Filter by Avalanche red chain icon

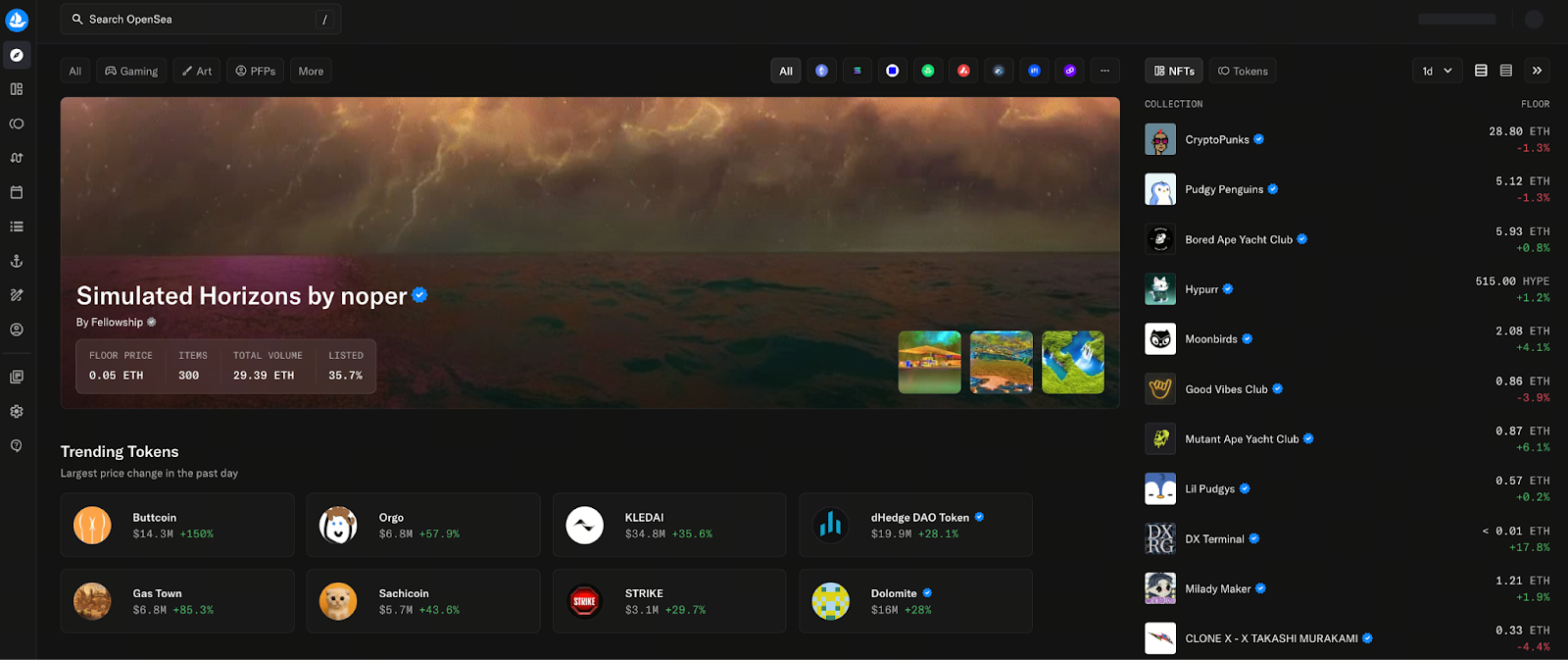pos(963,71)
